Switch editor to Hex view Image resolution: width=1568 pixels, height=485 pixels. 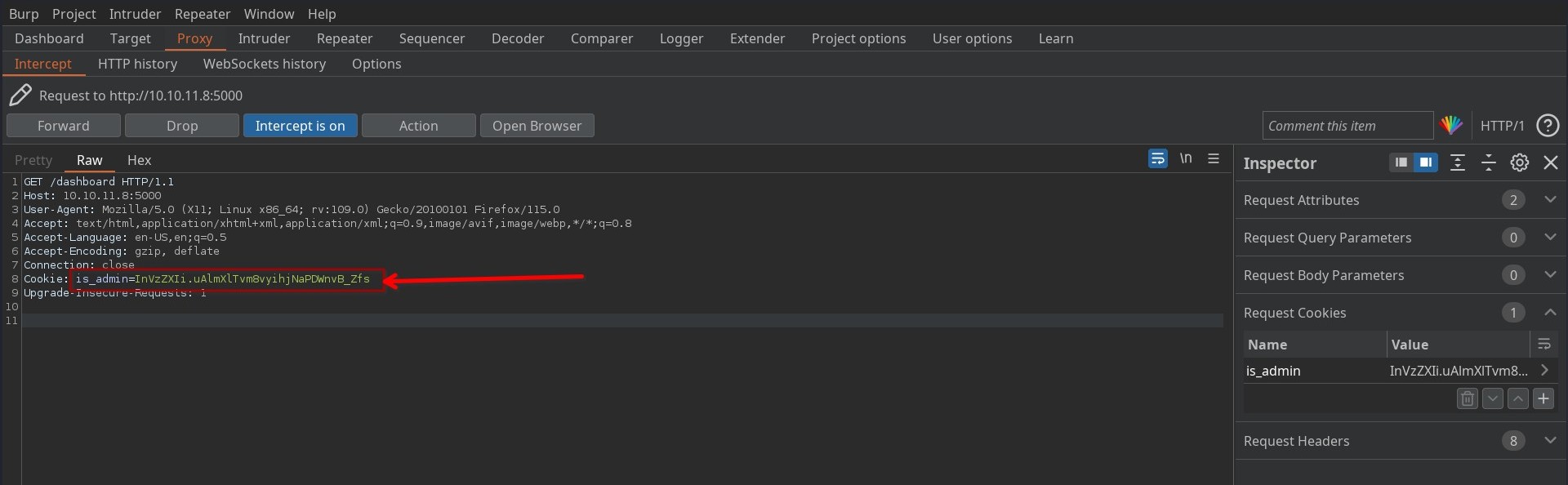(x=139, y=160)
